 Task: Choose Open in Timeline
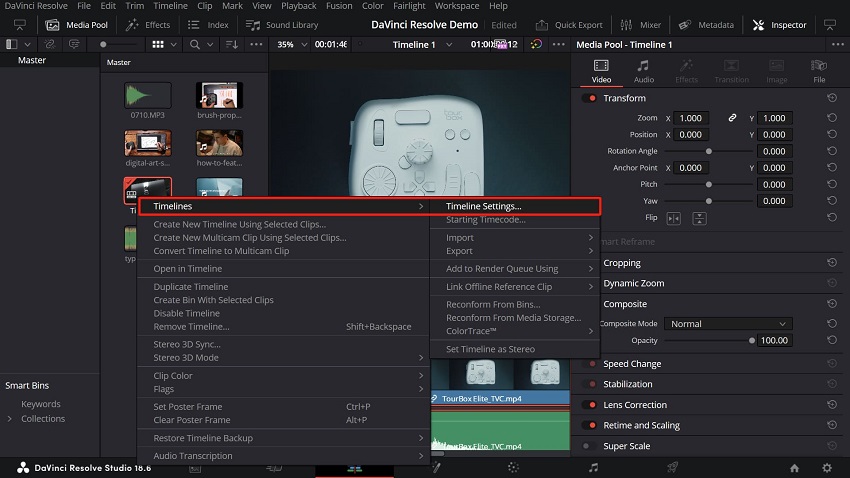(x=284, y=268)
